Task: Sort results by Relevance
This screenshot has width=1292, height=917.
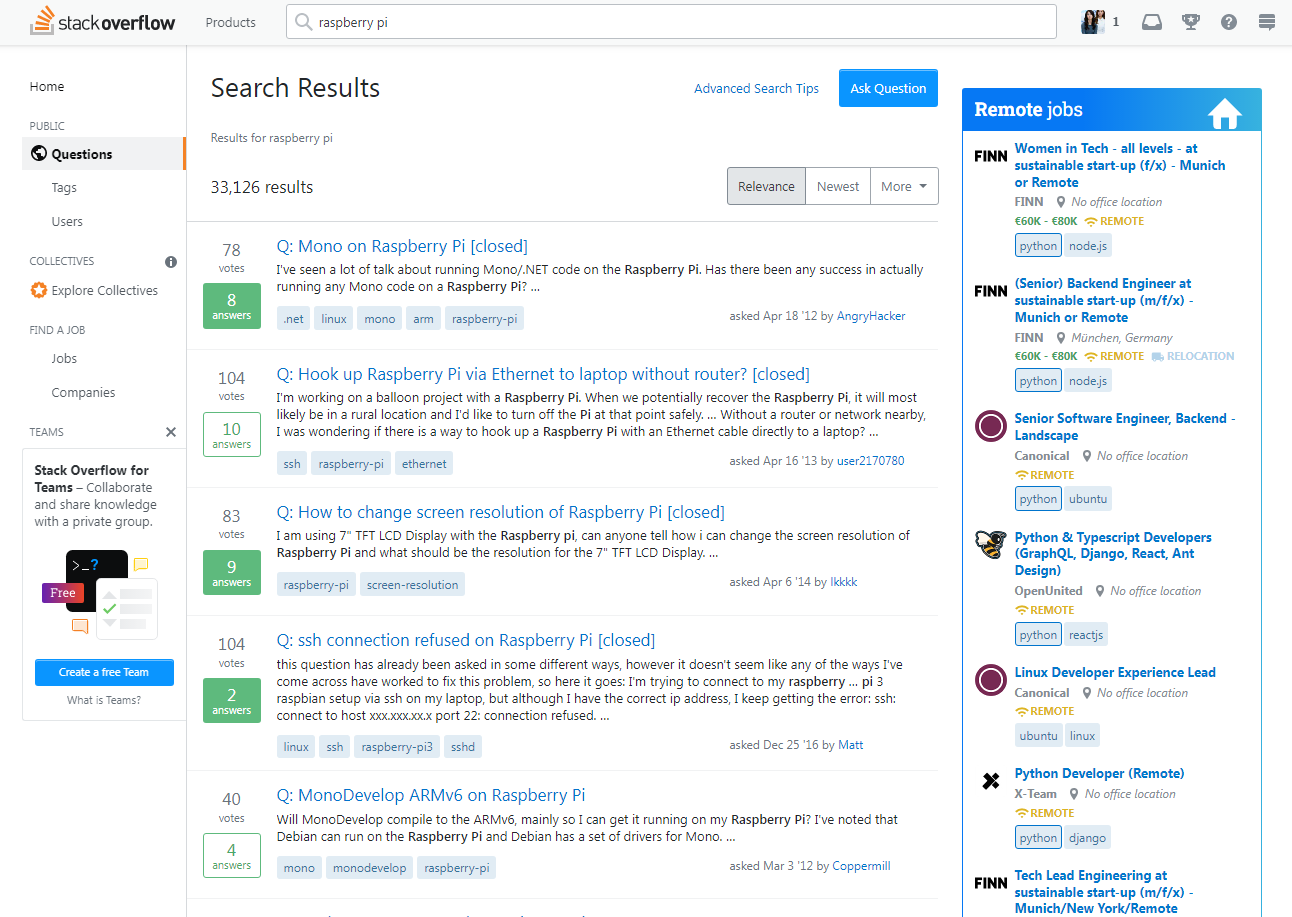Action: (766, 186)
